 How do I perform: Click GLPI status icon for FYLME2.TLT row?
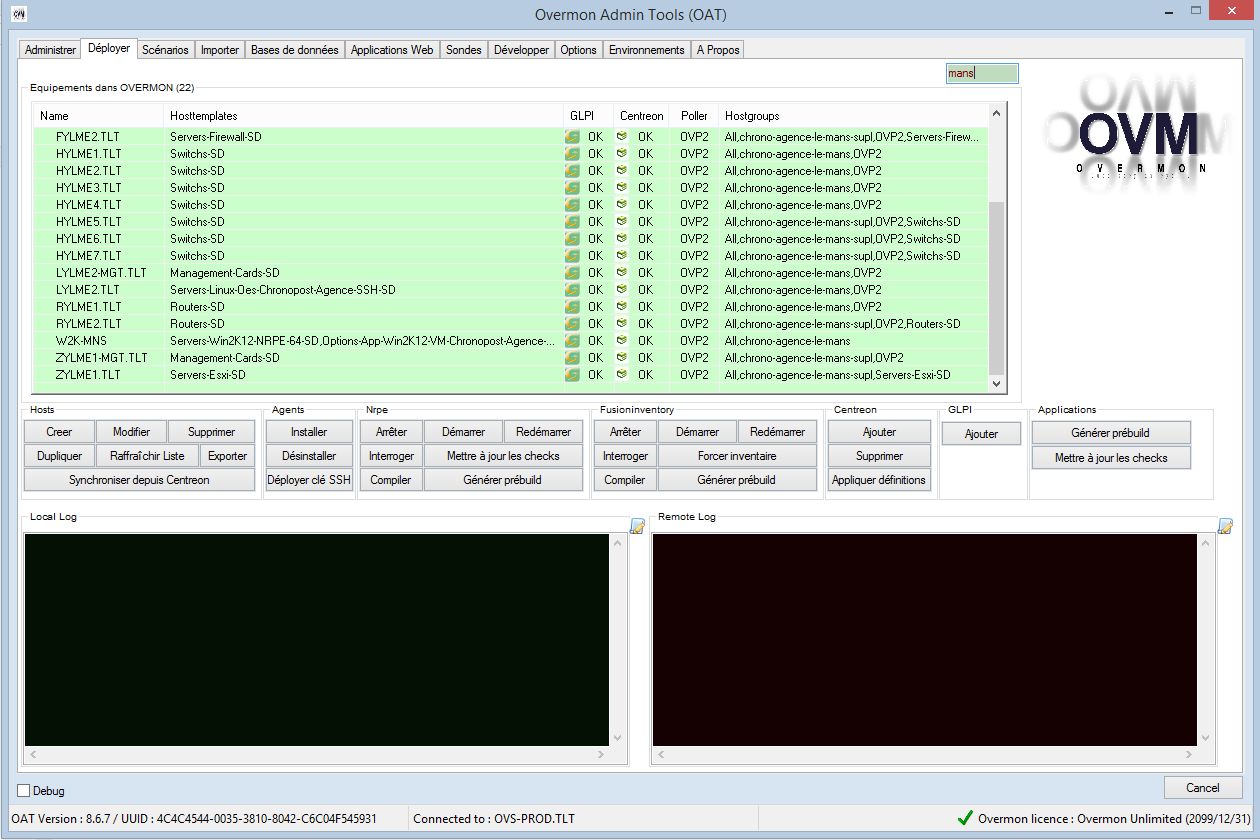pos(572,137)
